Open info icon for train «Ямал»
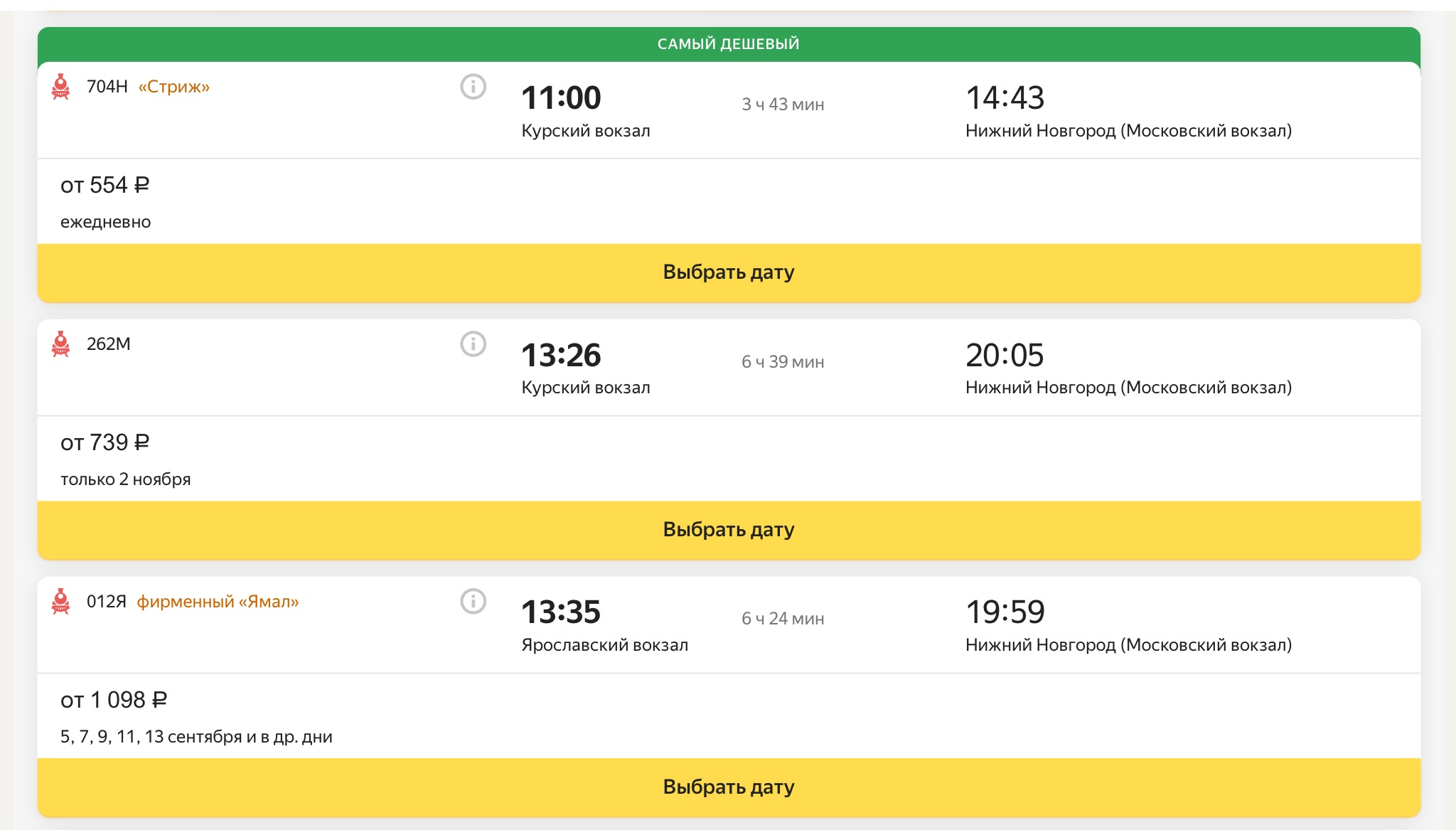The height and width of the screenshot is (830, 1456). pos(473,602)
